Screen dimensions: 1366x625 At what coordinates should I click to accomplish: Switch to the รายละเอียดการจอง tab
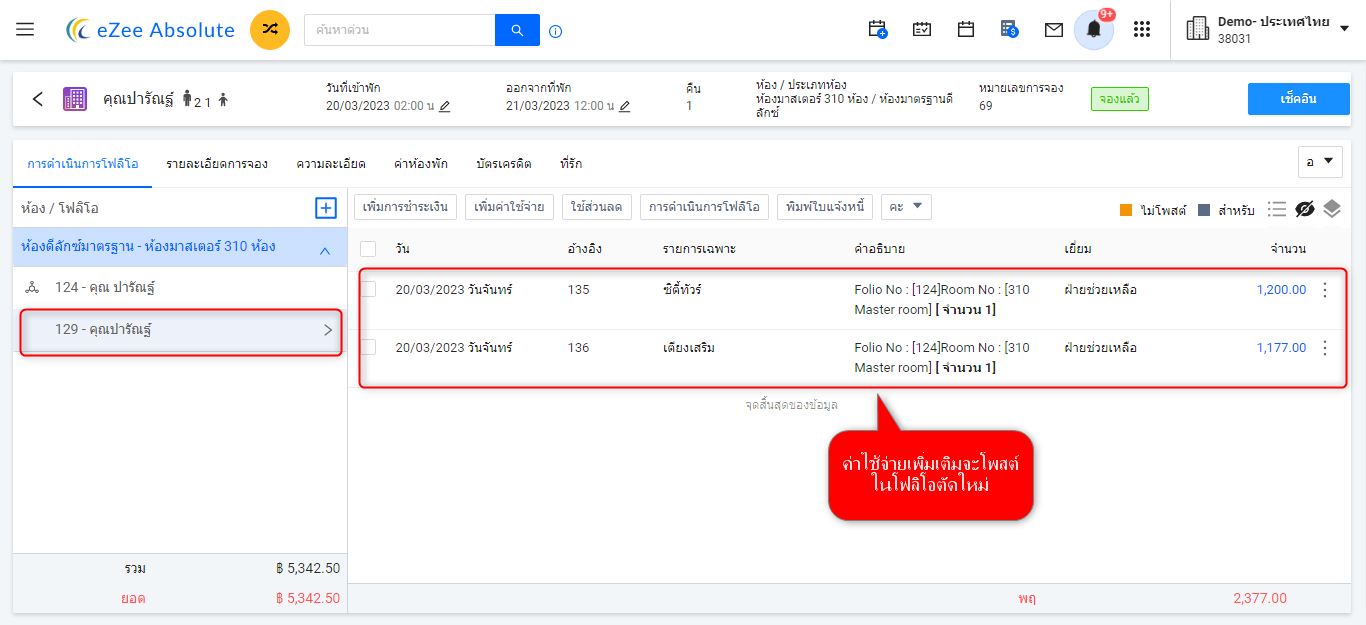coord(217,163)
